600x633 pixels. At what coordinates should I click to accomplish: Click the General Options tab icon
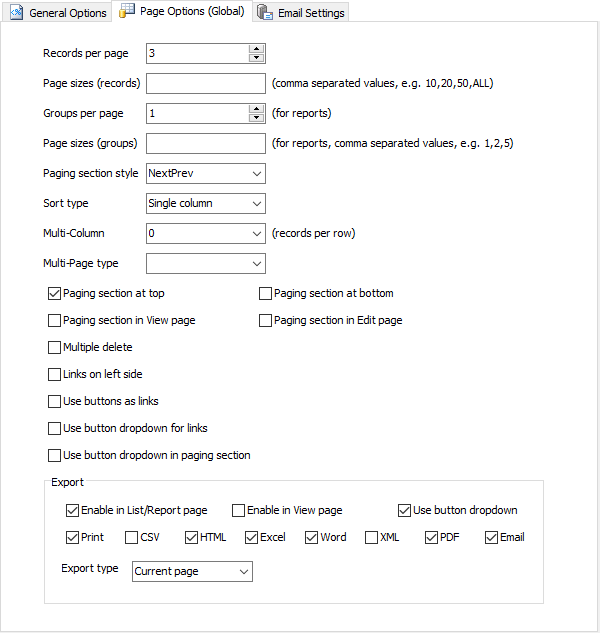[x=16, y=13]
